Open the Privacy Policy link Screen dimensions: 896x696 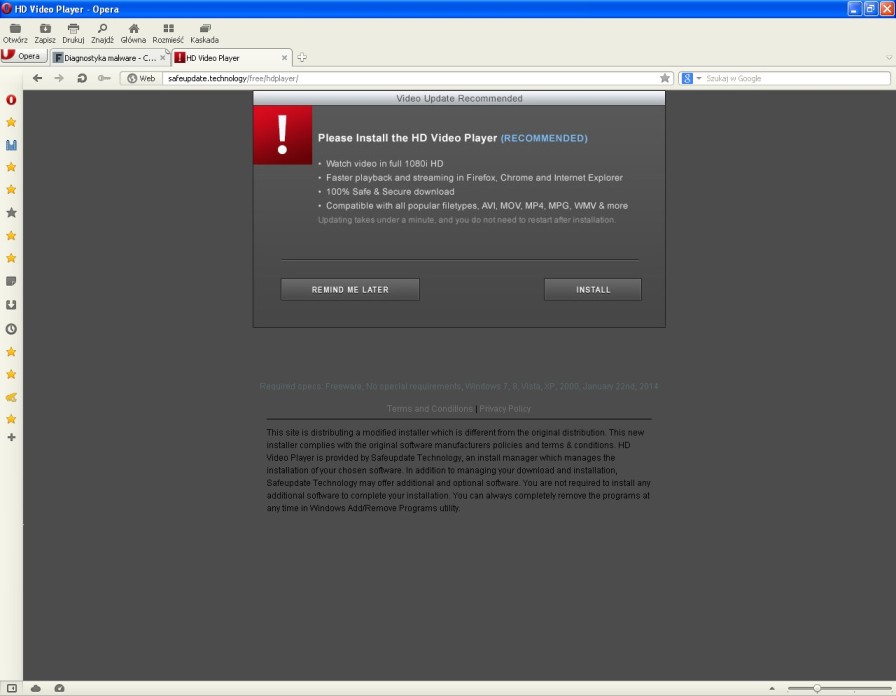[505, 409]
